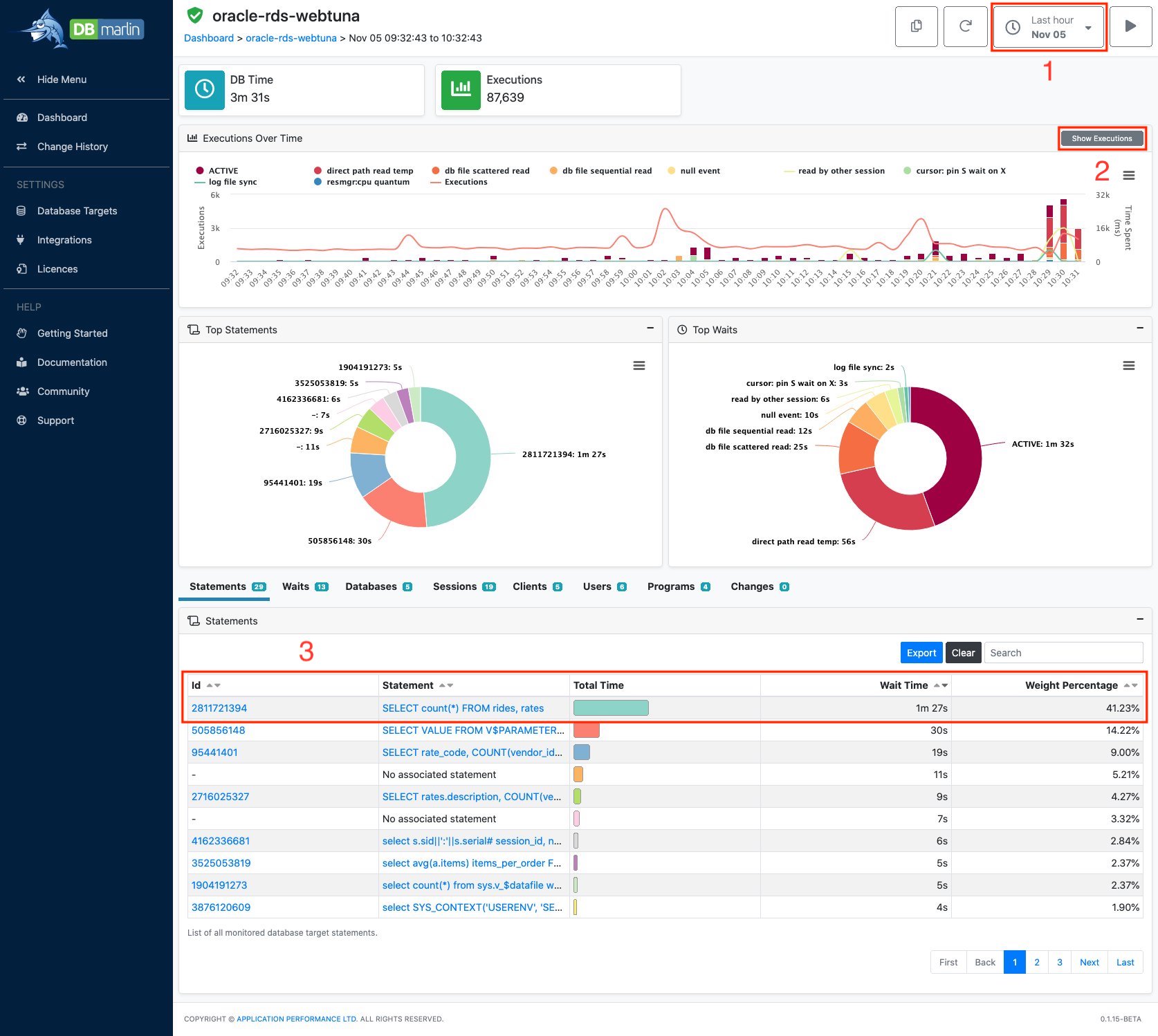1158x1036 pixels.
Task: Toggle read by other session legend
Action: pyautogui.click(x=834, y=171)
